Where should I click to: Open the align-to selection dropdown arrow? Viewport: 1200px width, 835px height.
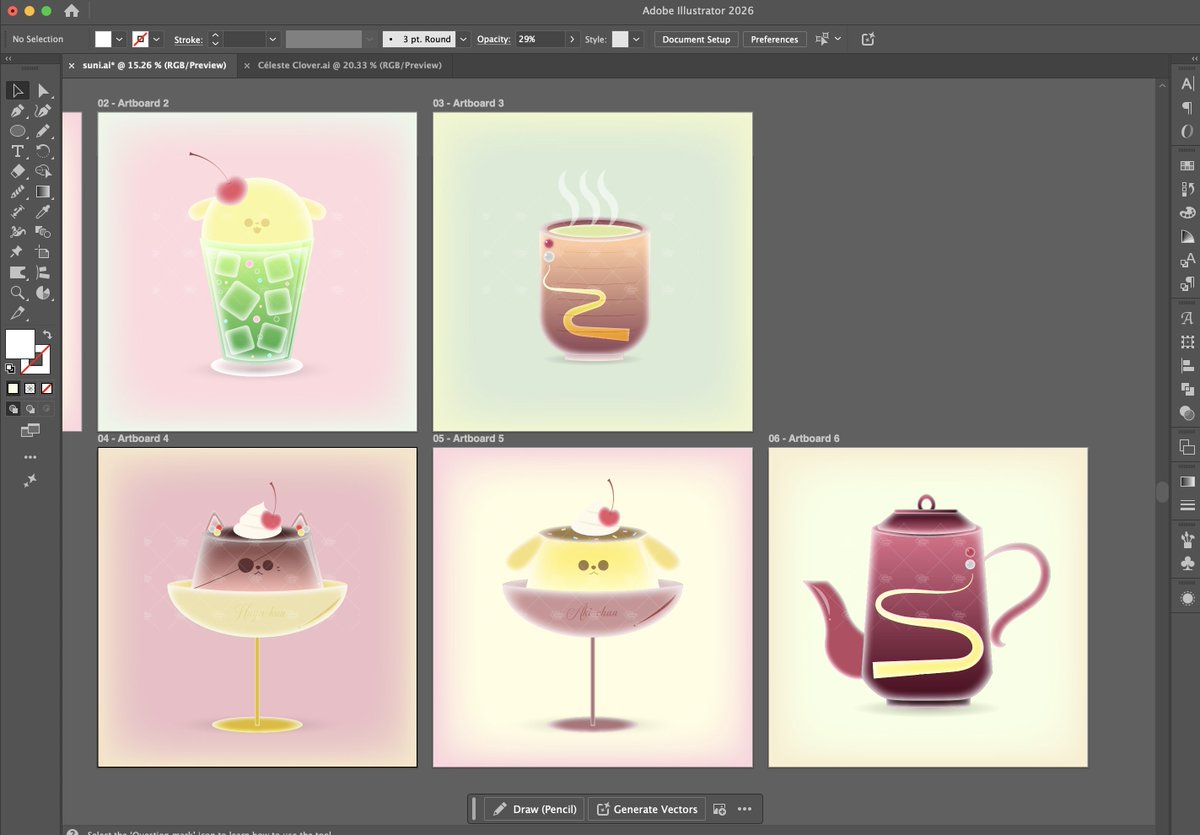coord(838,39)
